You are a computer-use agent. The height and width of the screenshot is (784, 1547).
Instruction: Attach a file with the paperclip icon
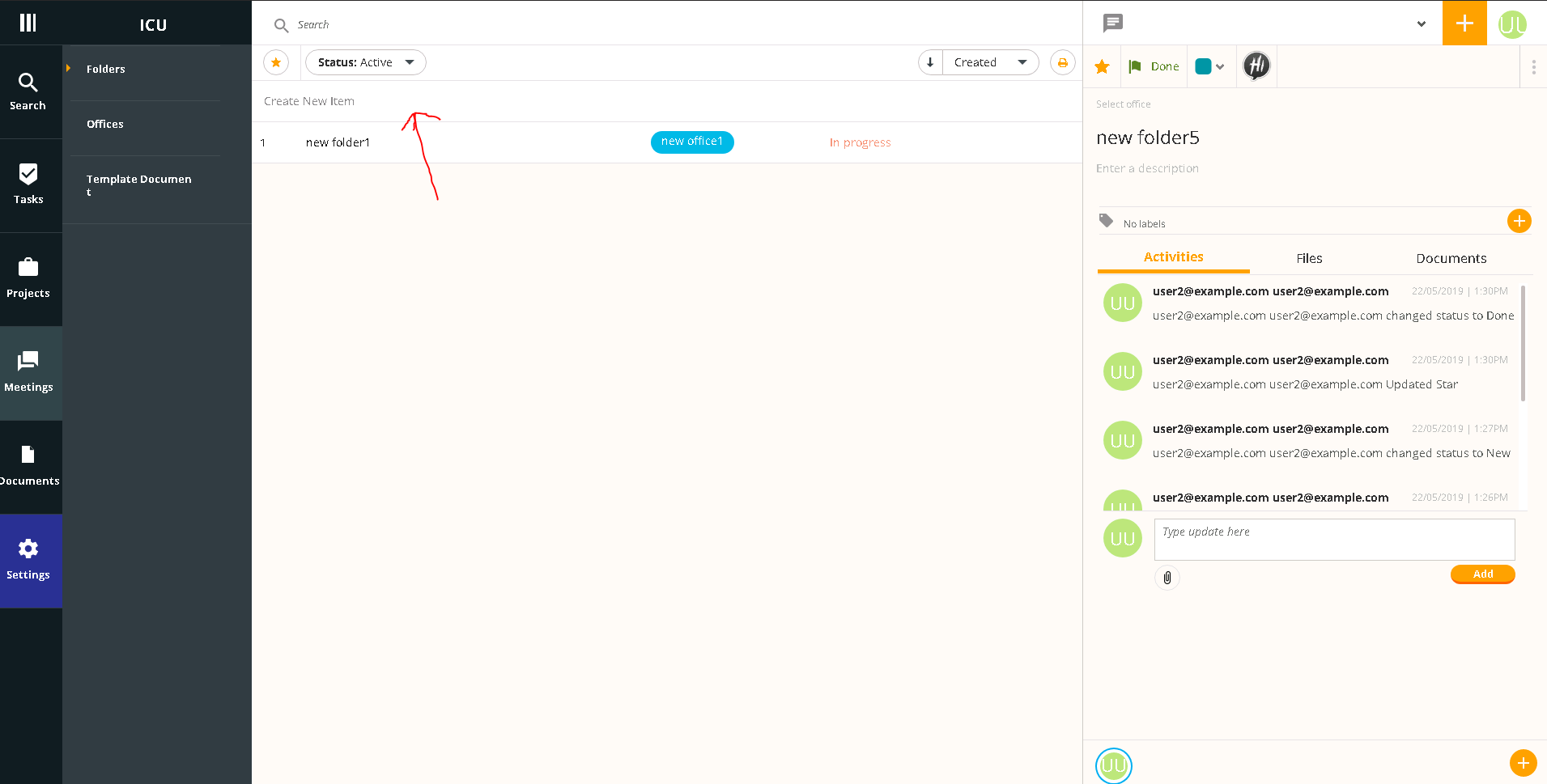click(x=1167, y=578)
